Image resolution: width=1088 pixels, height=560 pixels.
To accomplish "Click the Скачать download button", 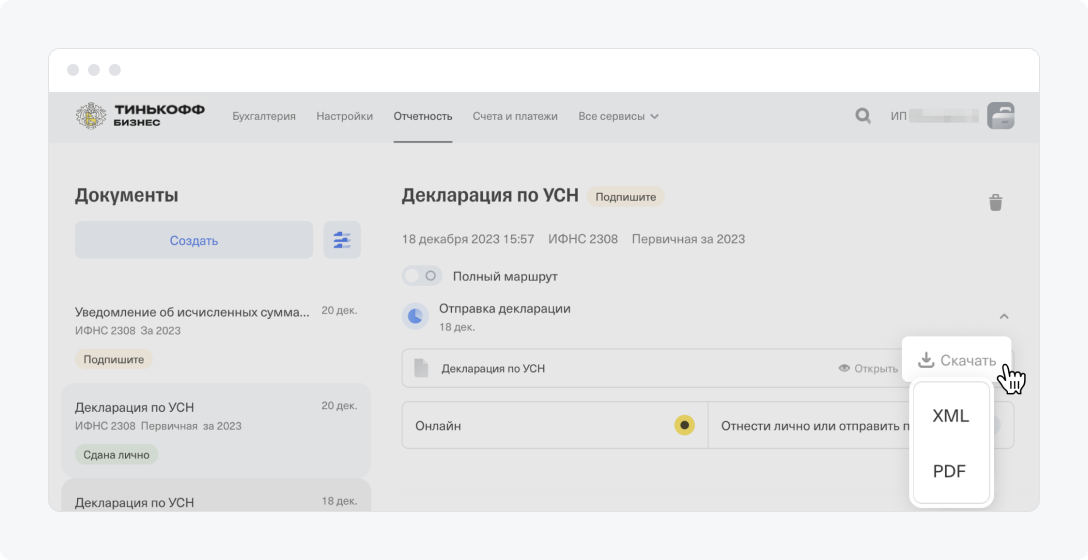I will [957, 360].
